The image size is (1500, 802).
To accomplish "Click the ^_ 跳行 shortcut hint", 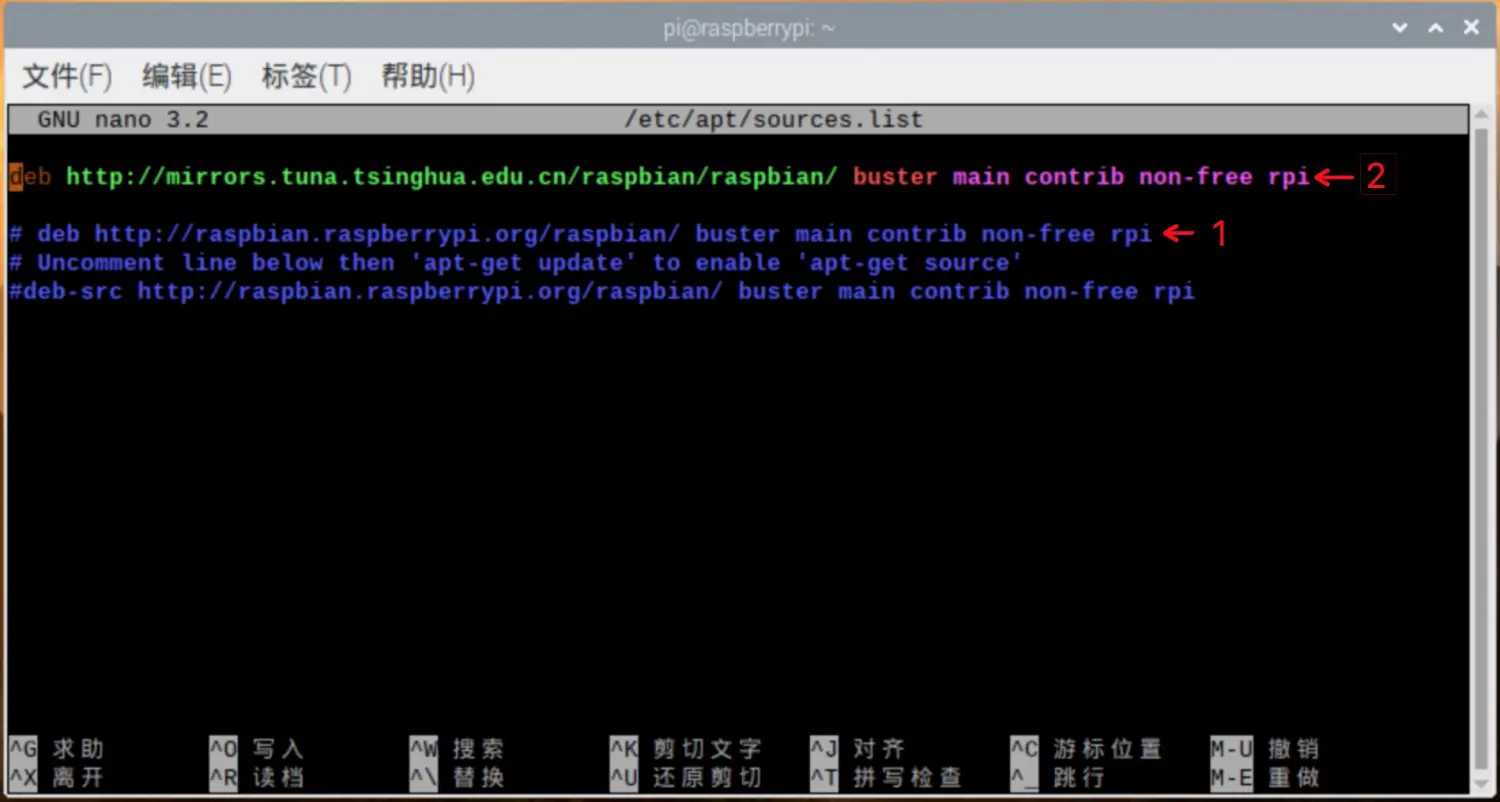I will tap(1057, 777).
